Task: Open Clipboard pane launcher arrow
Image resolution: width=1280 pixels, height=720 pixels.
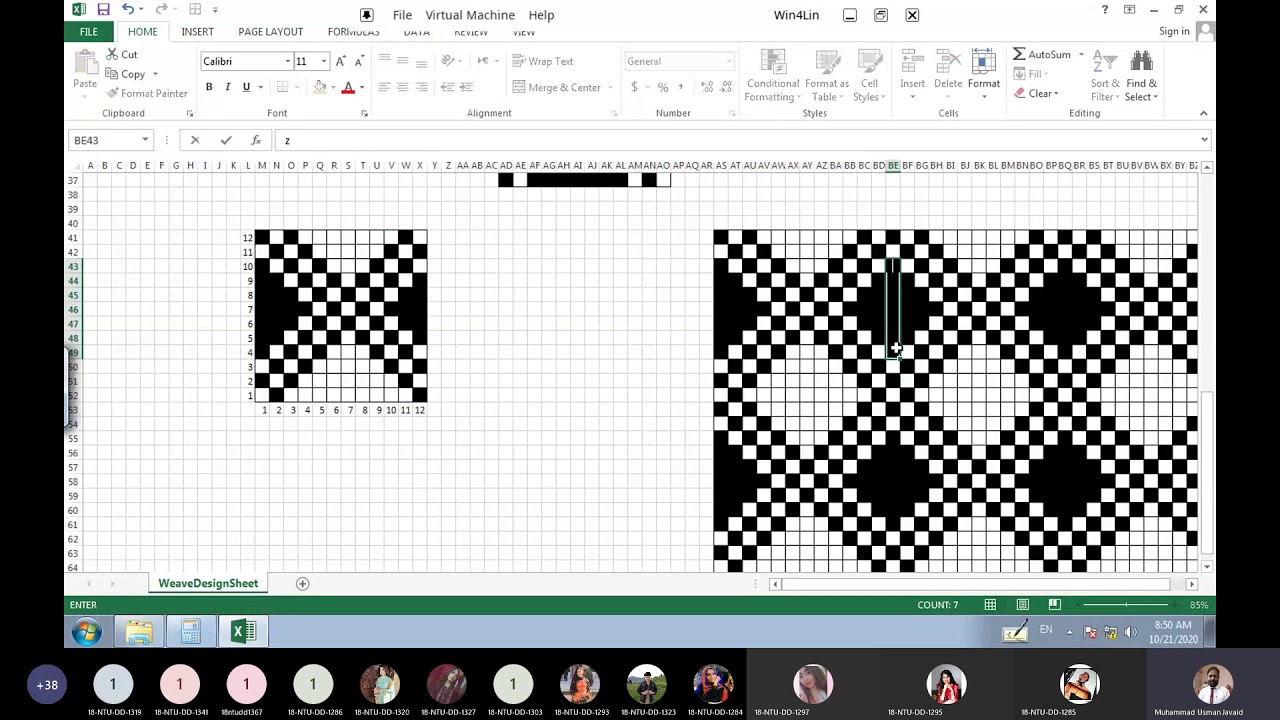Action: point(189,114)
